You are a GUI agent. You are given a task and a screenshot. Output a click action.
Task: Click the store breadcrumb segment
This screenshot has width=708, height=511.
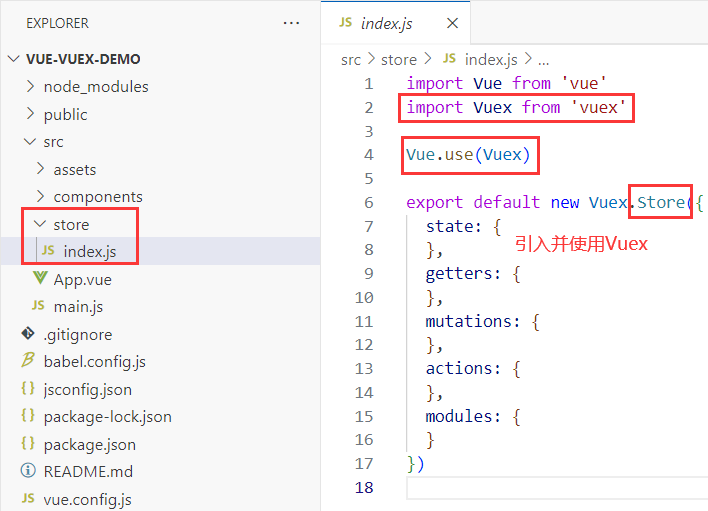tap(399, 59)
